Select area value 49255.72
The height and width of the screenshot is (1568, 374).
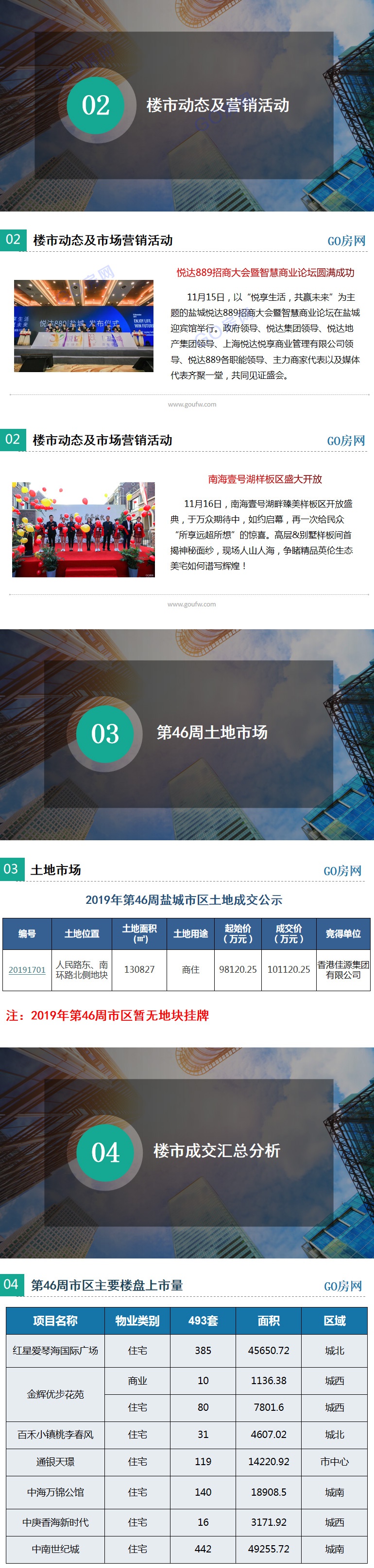(269, 1549)
